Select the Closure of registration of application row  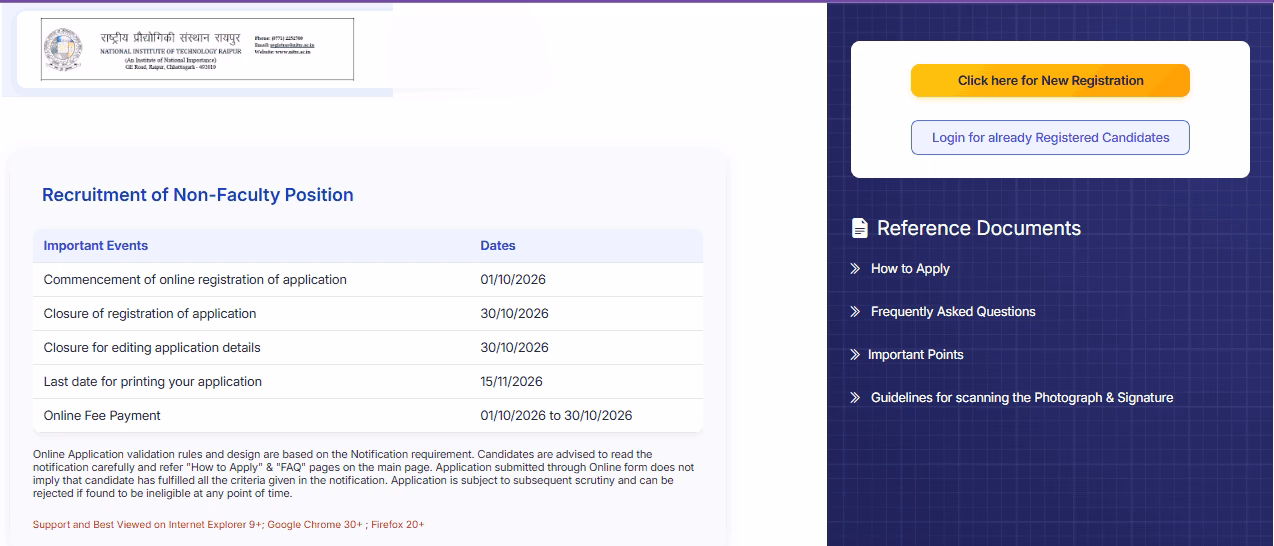coord(368,314)
